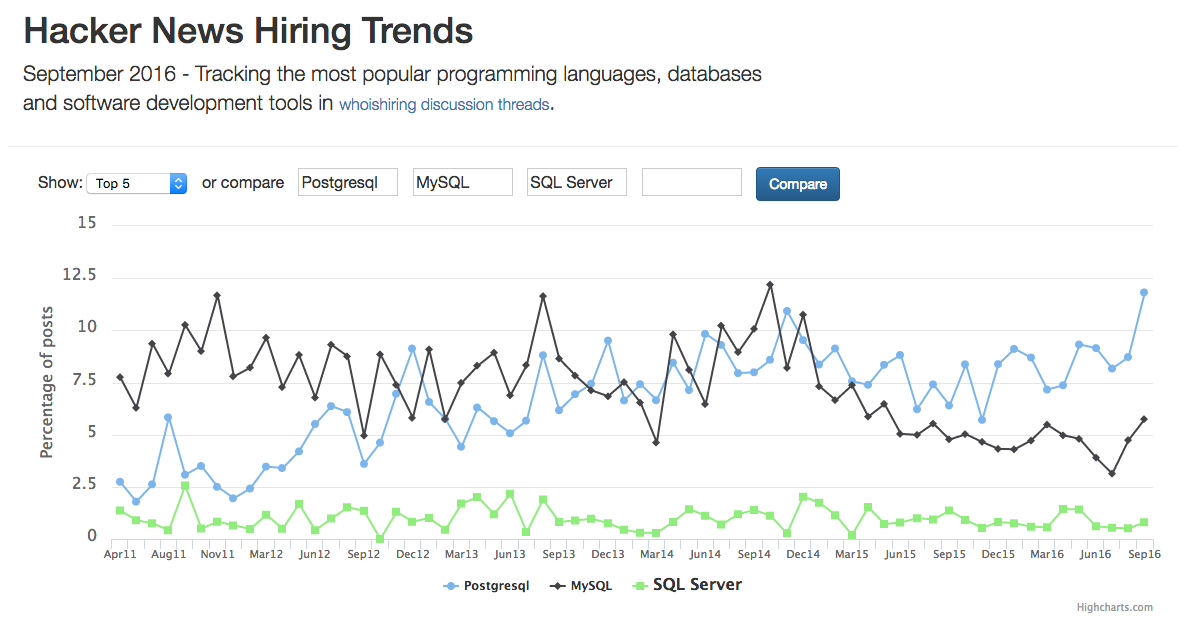The image size is (1181, 629).
Task: Edit the MySQL compare field
Action: click(x=462, y=182)
